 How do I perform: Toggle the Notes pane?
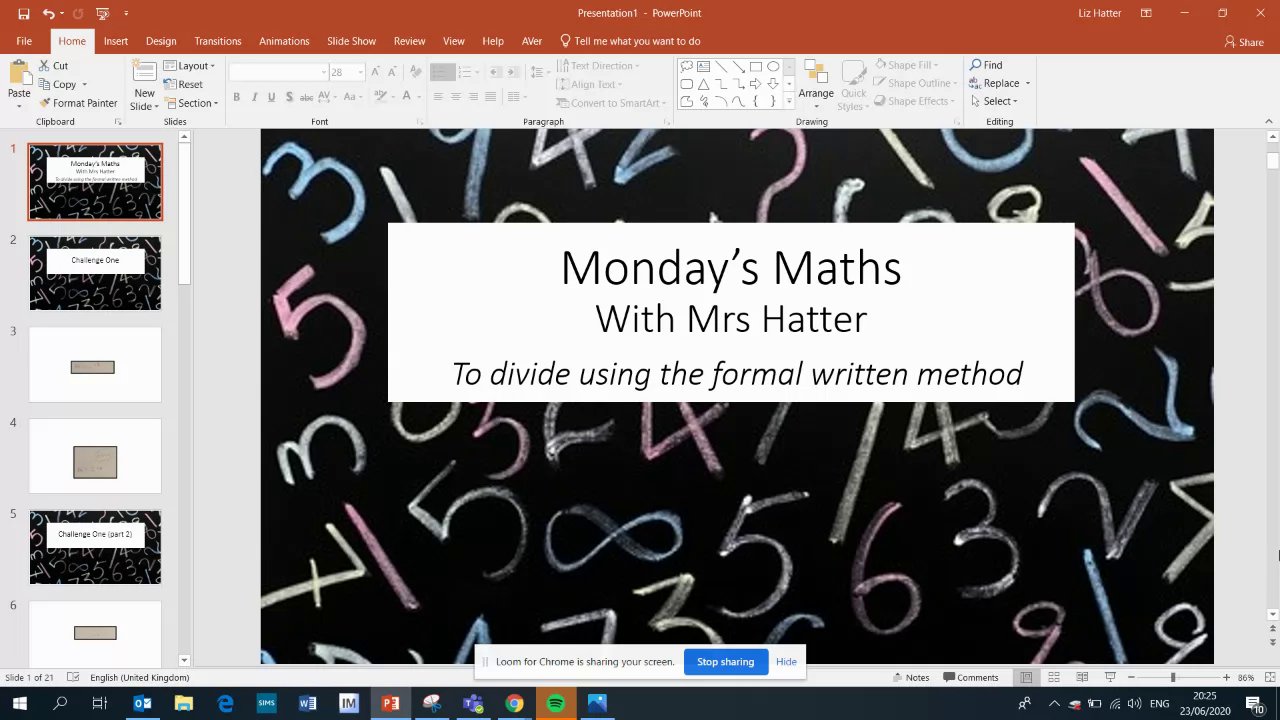click(x=911, y=677)
